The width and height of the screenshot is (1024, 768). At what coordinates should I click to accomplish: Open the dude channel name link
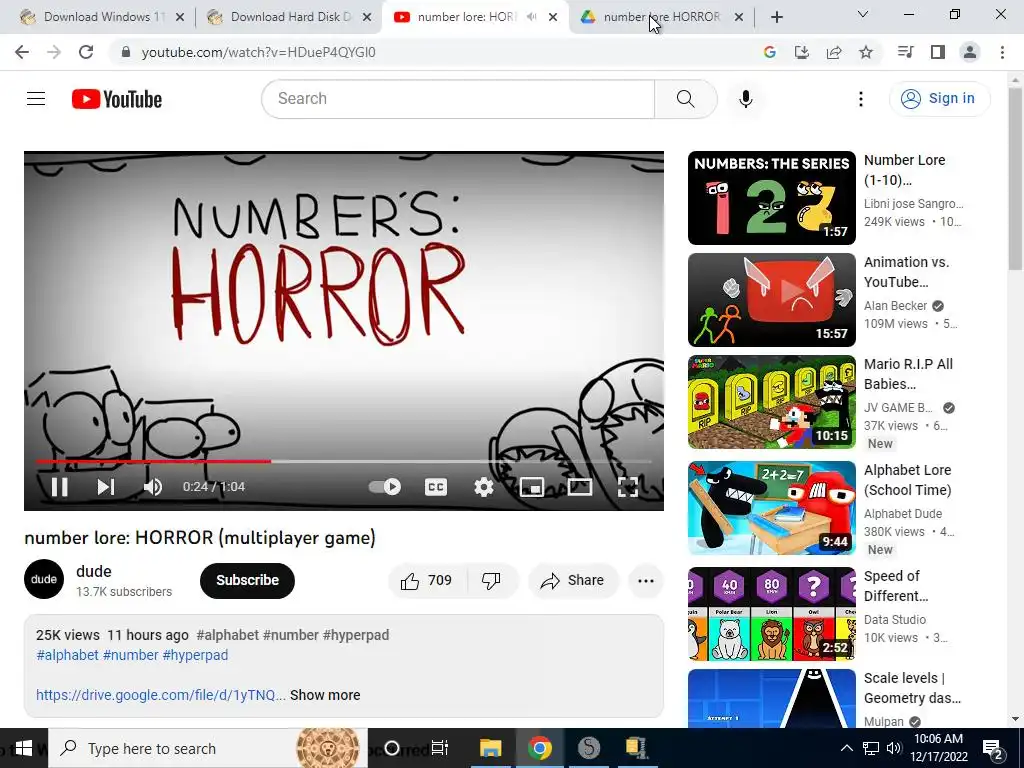click(94, 571)
